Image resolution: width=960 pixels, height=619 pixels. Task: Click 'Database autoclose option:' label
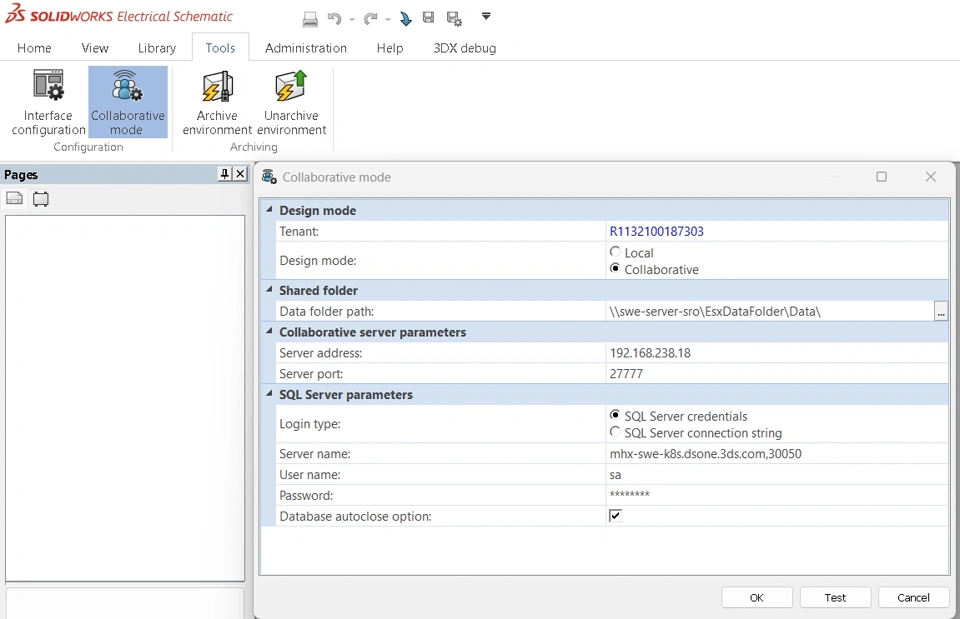click(x=355, y=516)
